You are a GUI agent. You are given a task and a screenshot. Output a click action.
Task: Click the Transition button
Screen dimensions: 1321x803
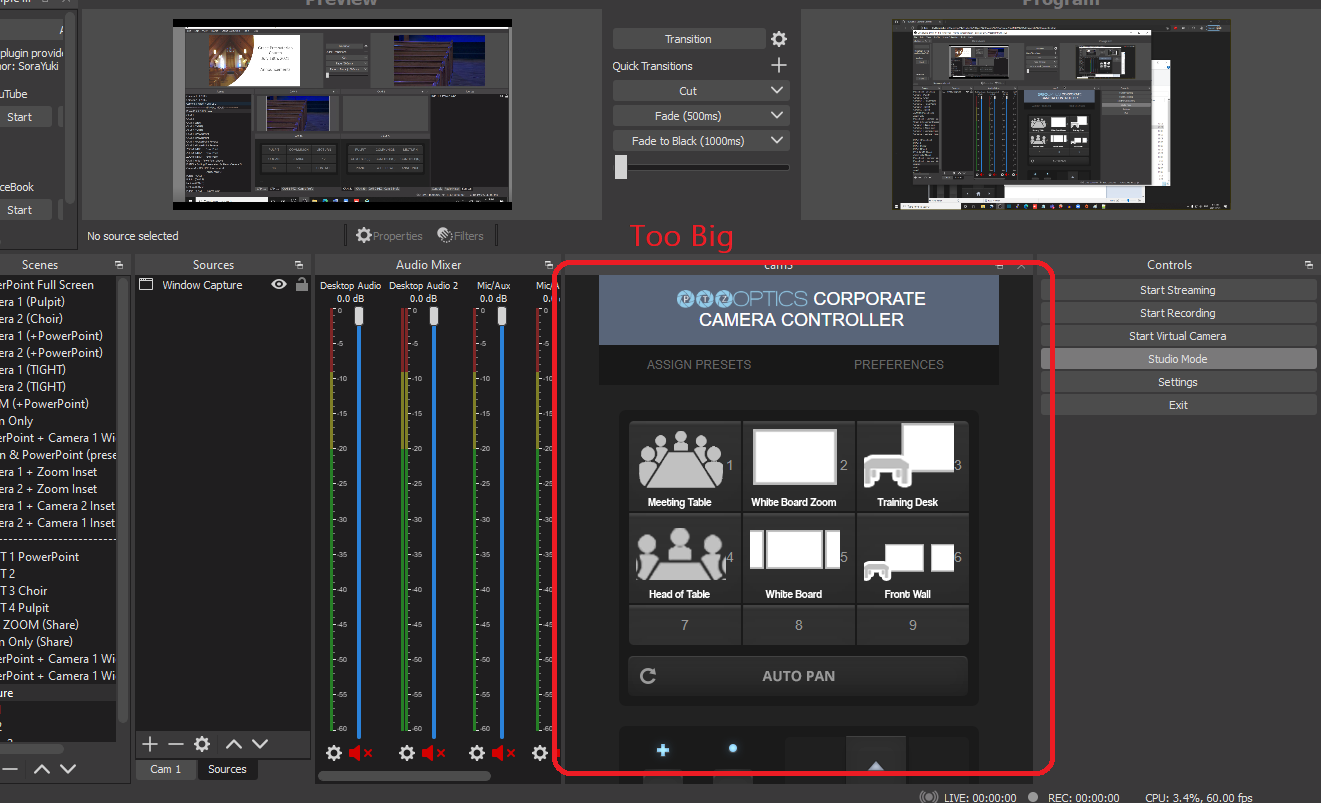pyautogui.click(x=688, y=39)
